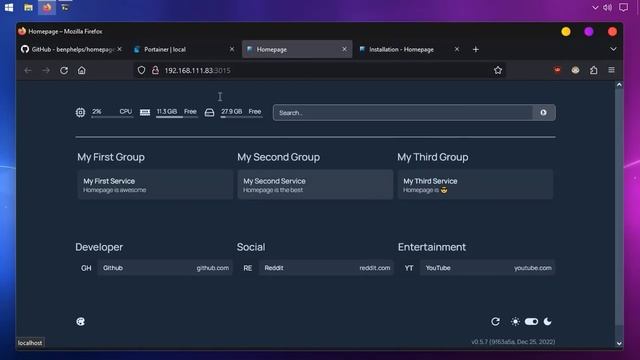Image resolution: width=640 pixels, height=360 pixels.
Task: Click the version text v0.5.7 at bottom
Action: [513, 342]
